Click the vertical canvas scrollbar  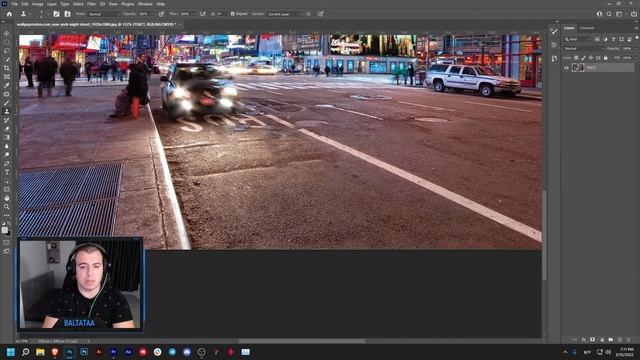[544, 235]
